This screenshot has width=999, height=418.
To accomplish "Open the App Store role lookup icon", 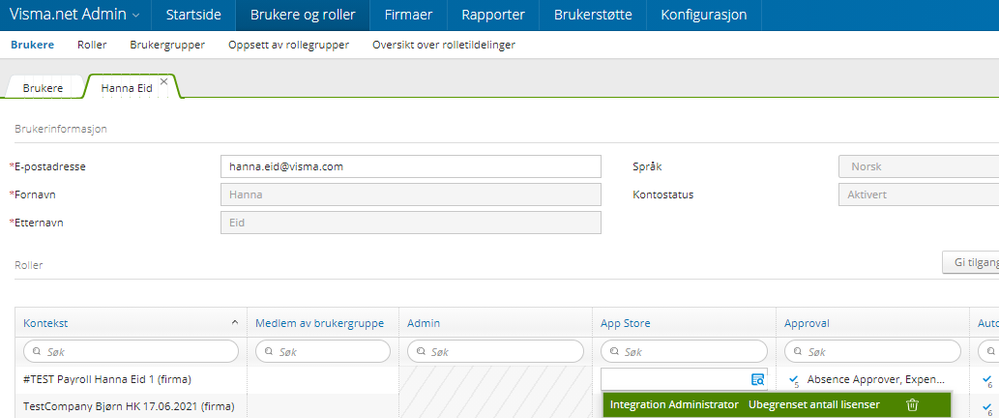I will (758, 380).
